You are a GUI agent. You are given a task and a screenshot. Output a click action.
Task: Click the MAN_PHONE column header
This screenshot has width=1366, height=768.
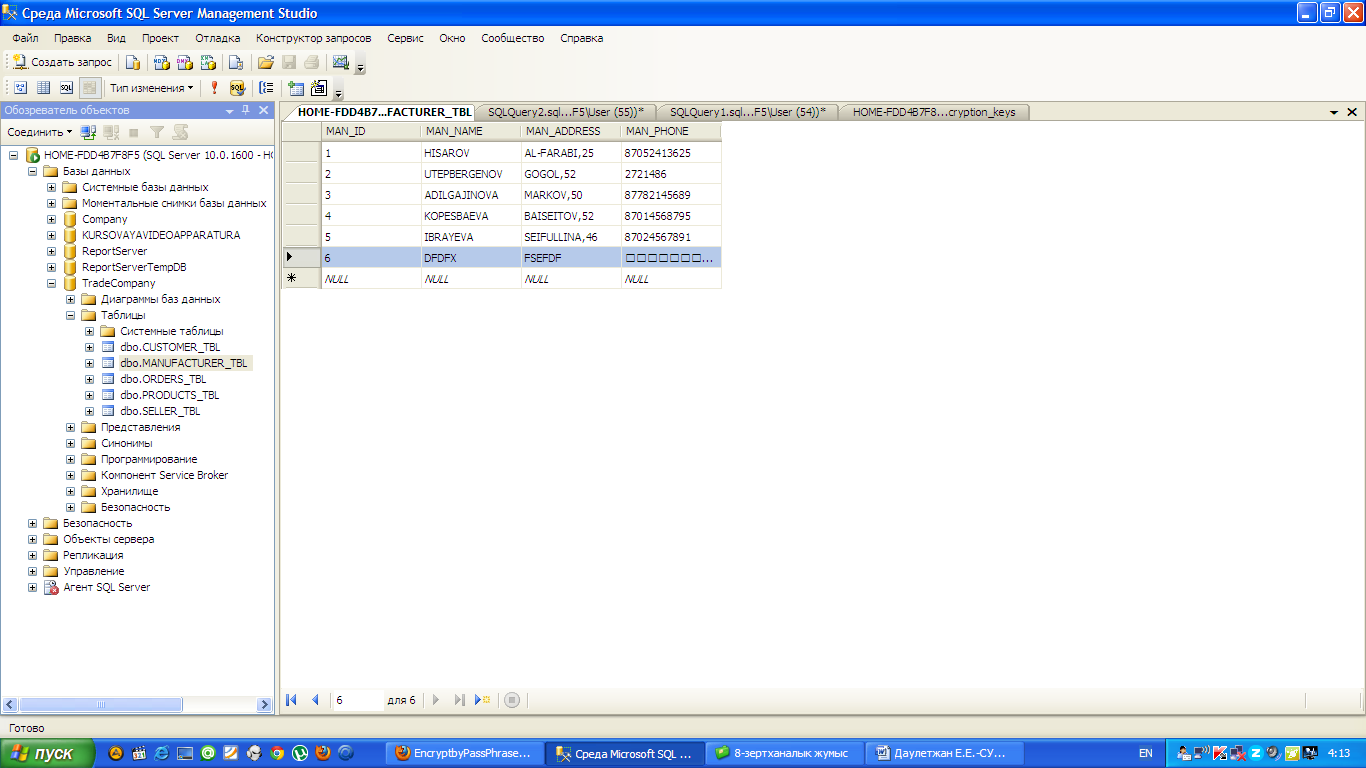pos(670,131)
